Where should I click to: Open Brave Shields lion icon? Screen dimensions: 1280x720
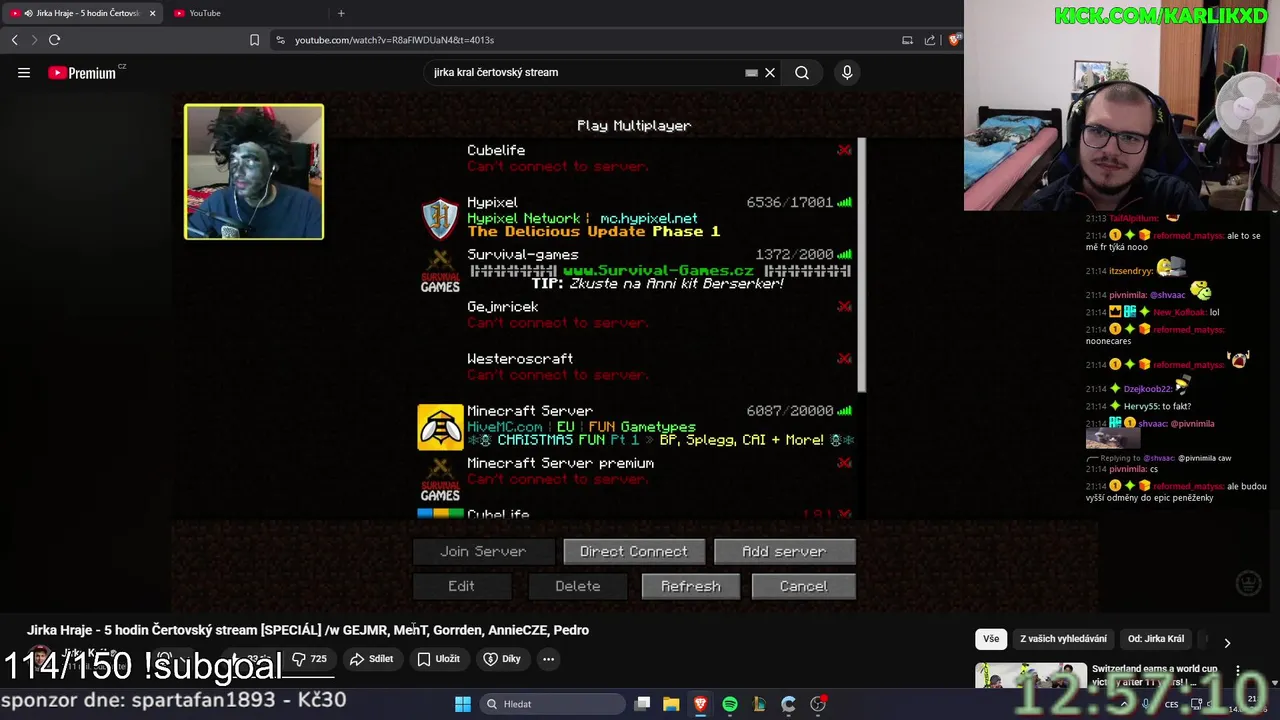[x=954, y=40]
